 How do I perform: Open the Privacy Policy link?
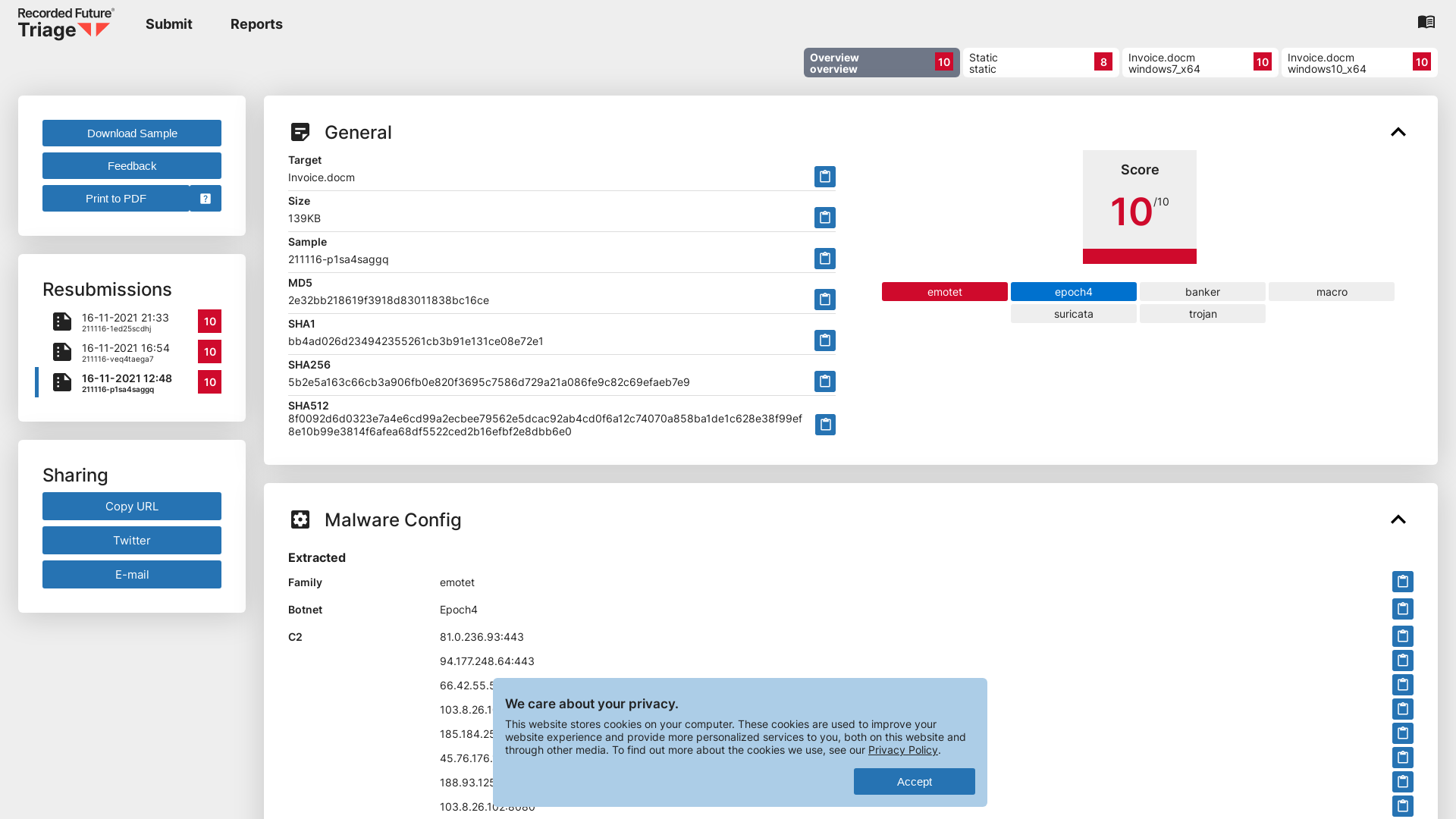coord(902,750)
